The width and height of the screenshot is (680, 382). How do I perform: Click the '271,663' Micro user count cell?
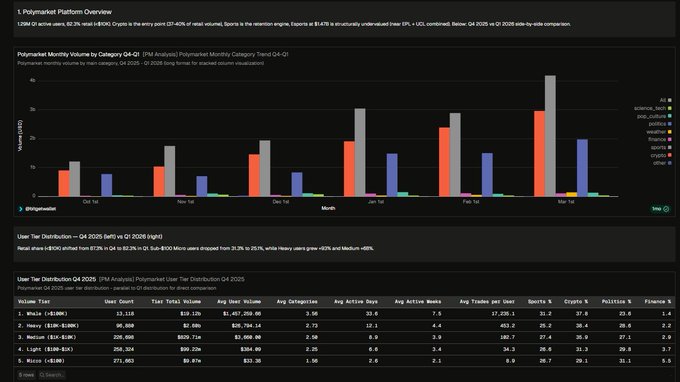point(124,361)
